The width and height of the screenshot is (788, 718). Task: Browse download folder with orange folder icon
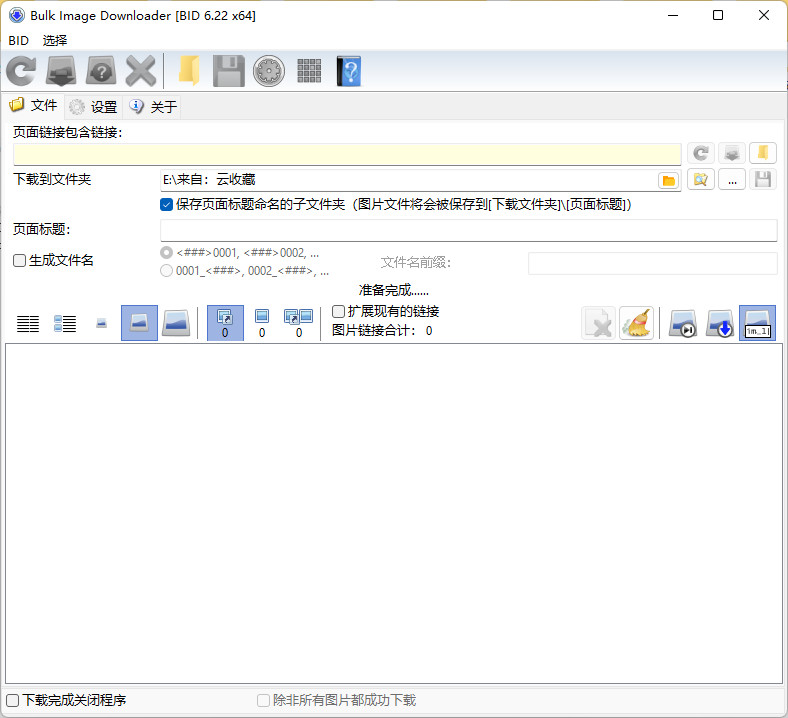pos(669,180)
